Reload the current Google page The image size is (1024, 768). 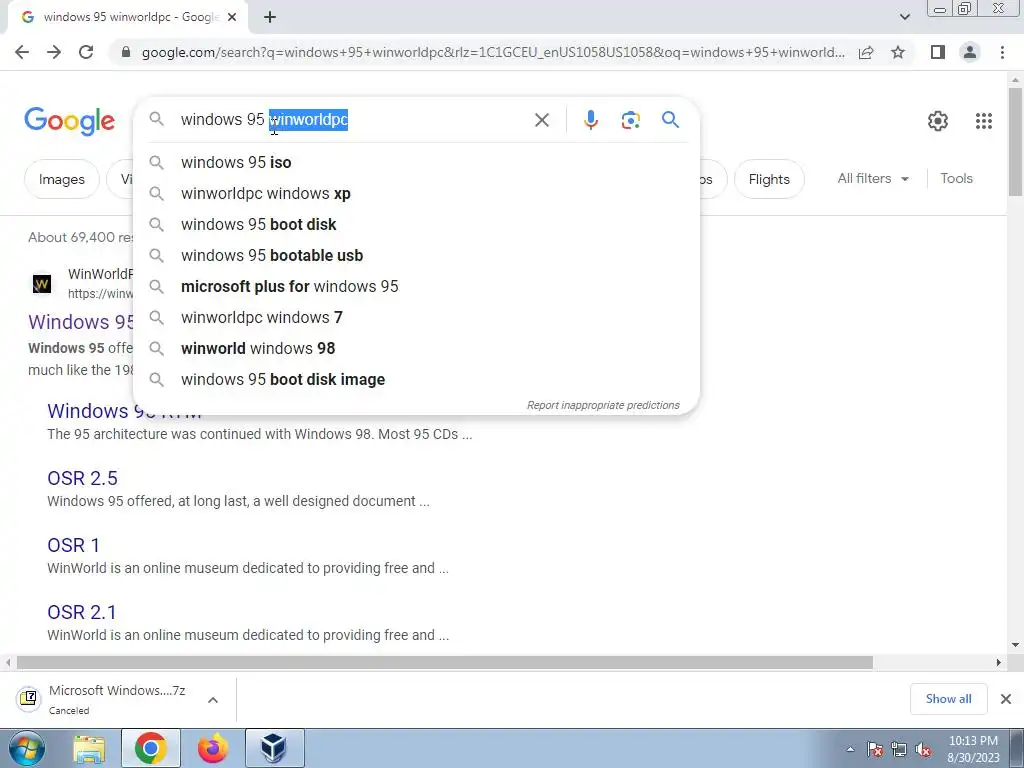click(x=86, y=52)
